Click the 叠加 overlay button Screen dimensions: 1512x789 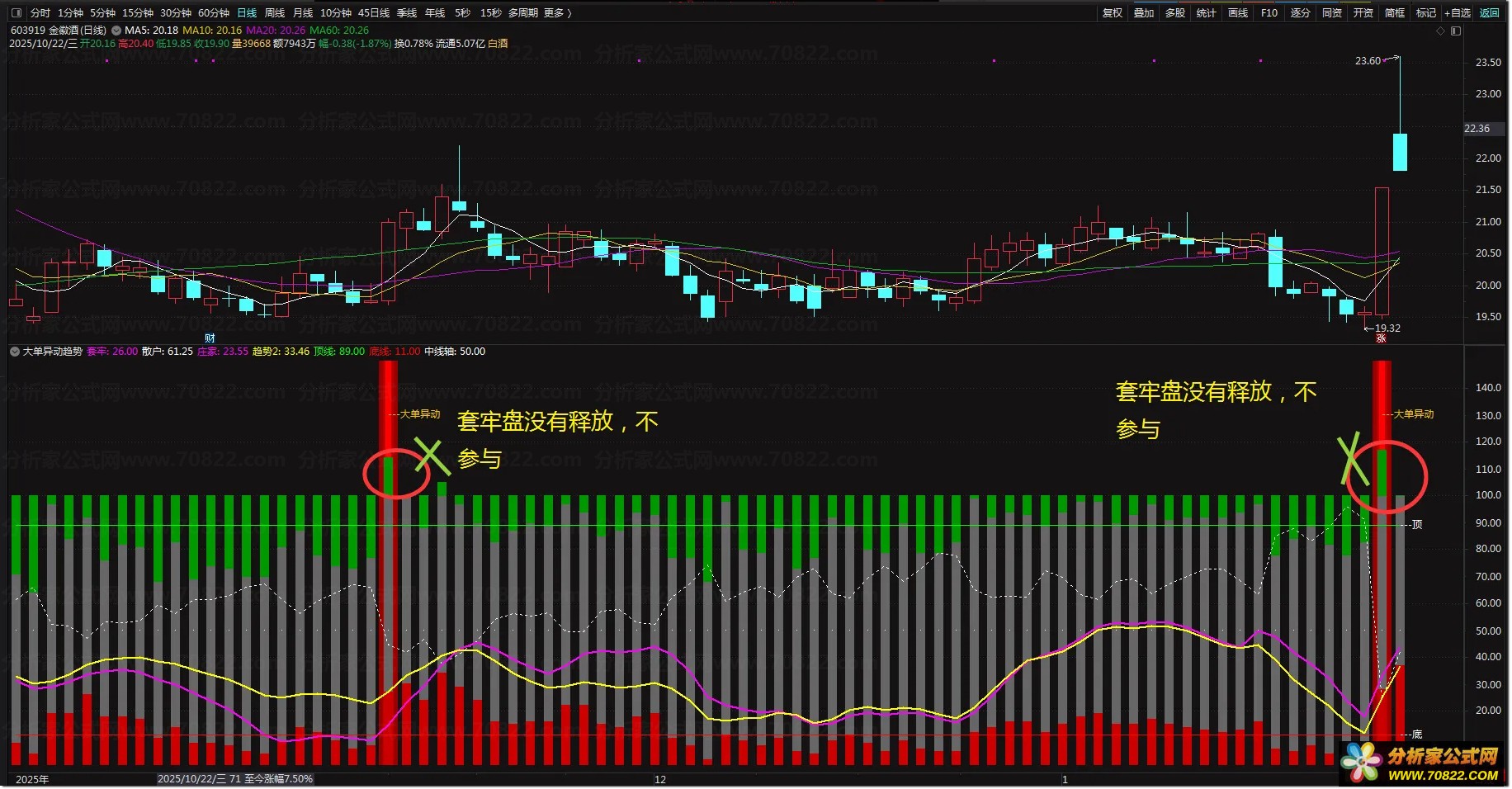(1144, 13)
